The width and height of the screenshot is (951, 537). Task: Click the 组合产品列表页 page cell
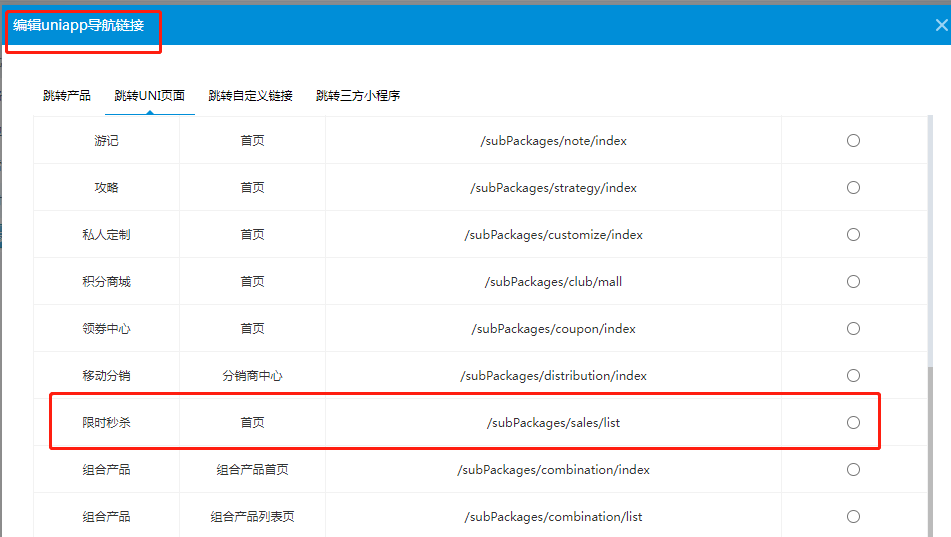[x=252, y=517]
